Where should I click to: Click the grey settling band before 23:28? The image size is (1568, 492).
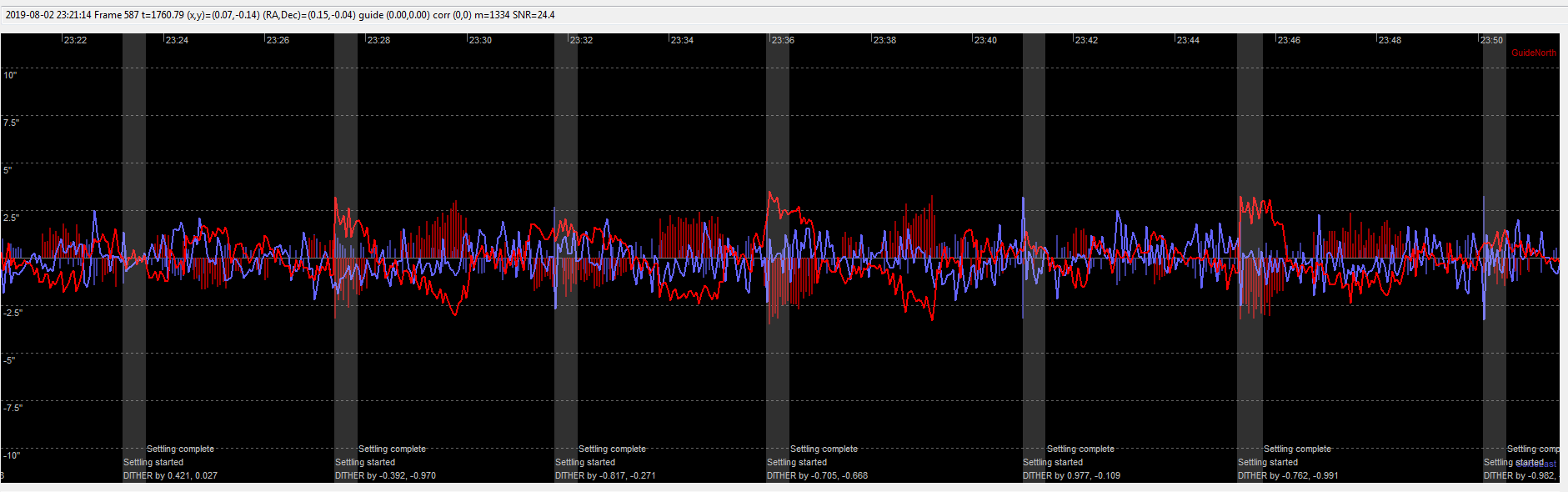click(346, 258)
